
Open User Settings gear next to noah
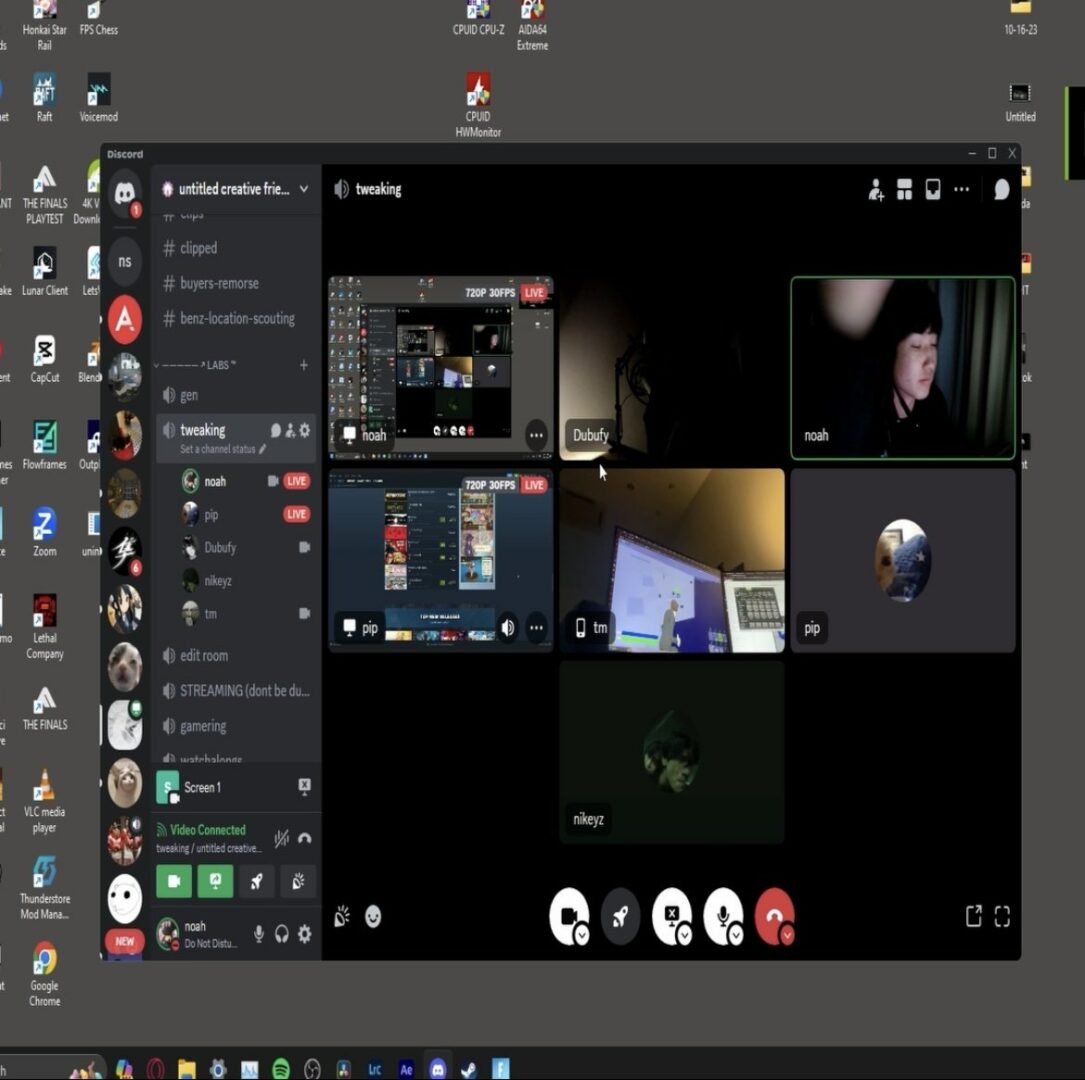(305, 934)
